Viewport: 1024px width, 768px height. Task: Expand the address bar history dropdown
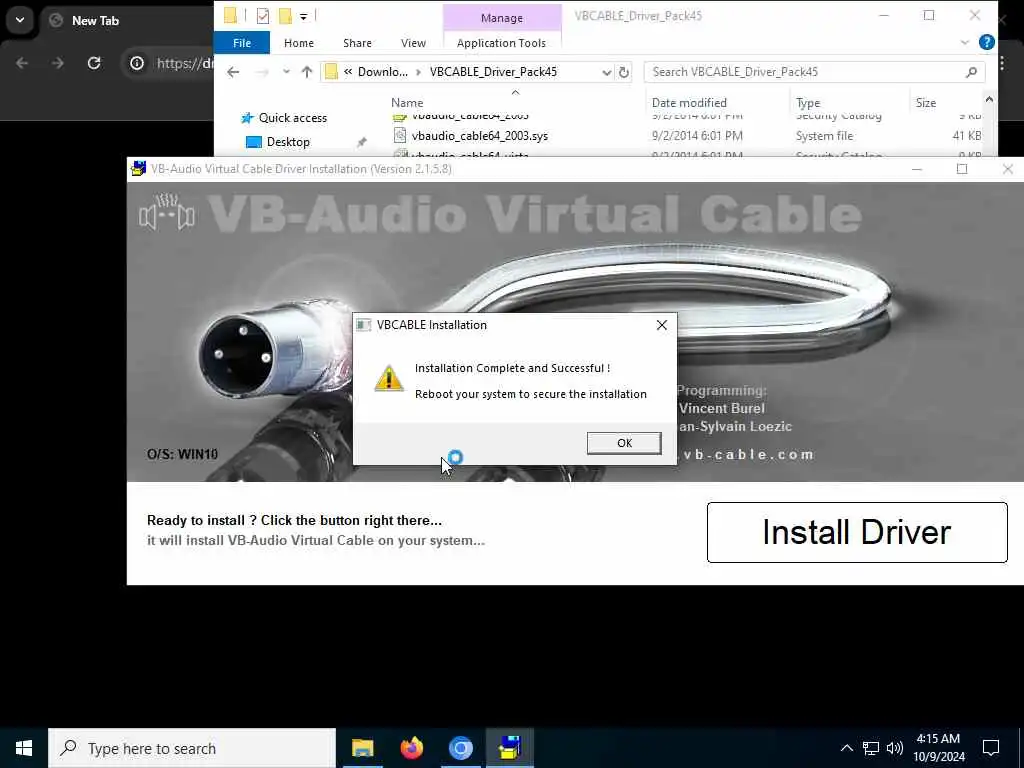pyautogui.click(x=607, y=72)
